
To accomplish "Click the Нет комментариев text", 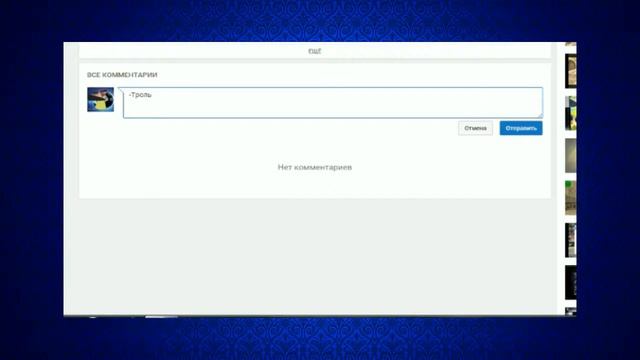I will [x=315, y=167].
